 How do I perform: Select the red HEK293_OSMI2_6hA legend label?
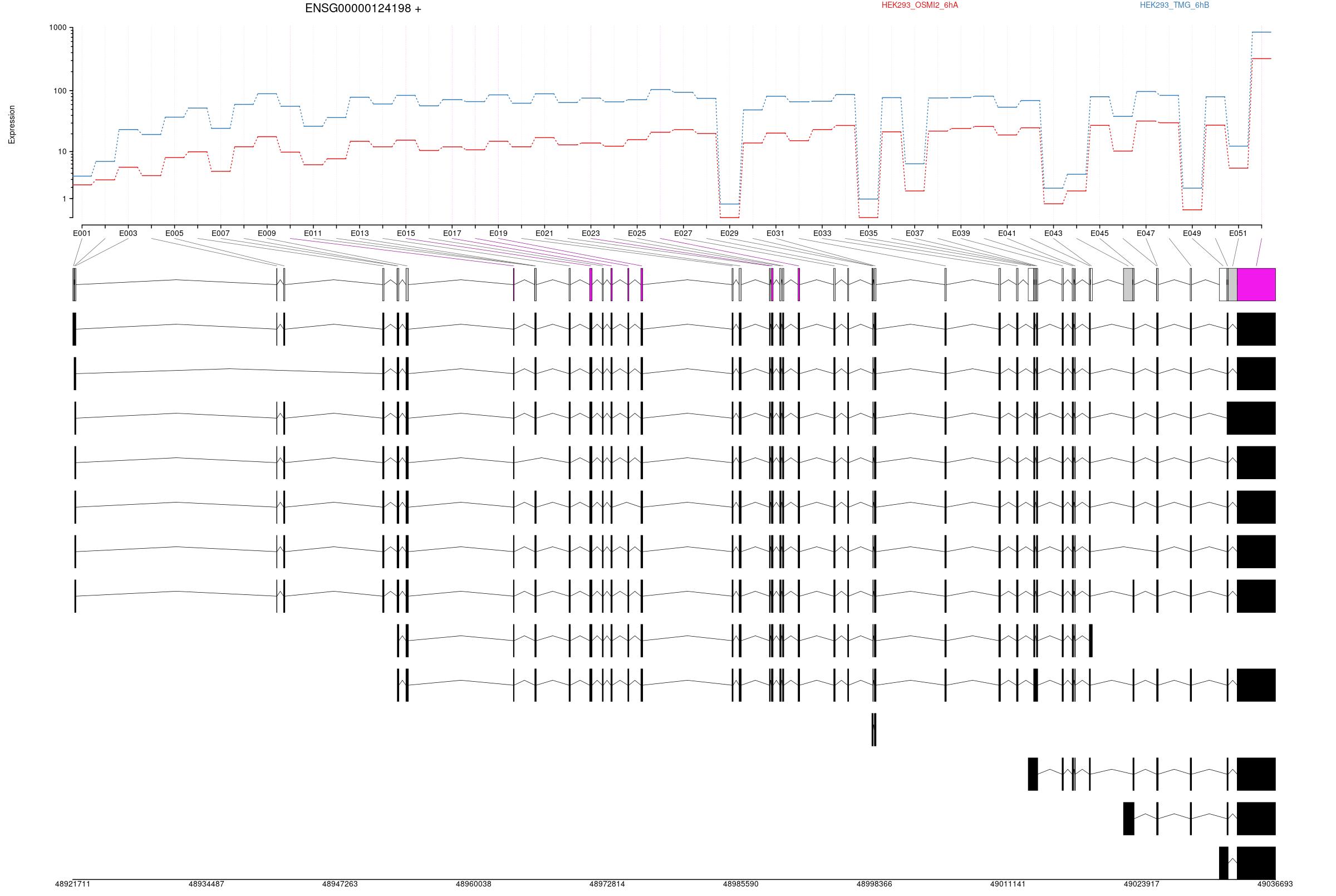coord(920,5)
